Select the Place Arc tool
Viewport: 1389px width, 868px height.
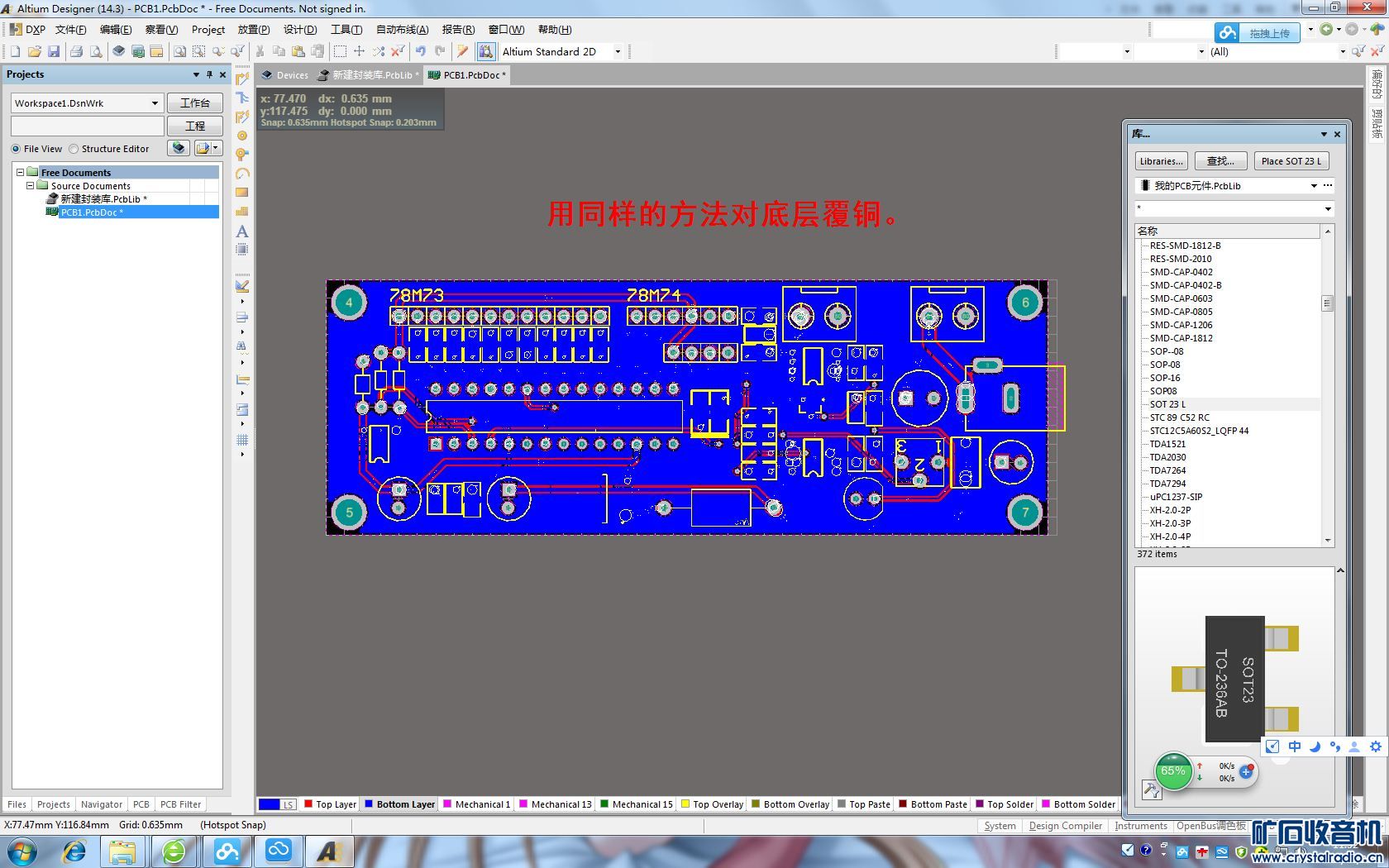(242, 174)
